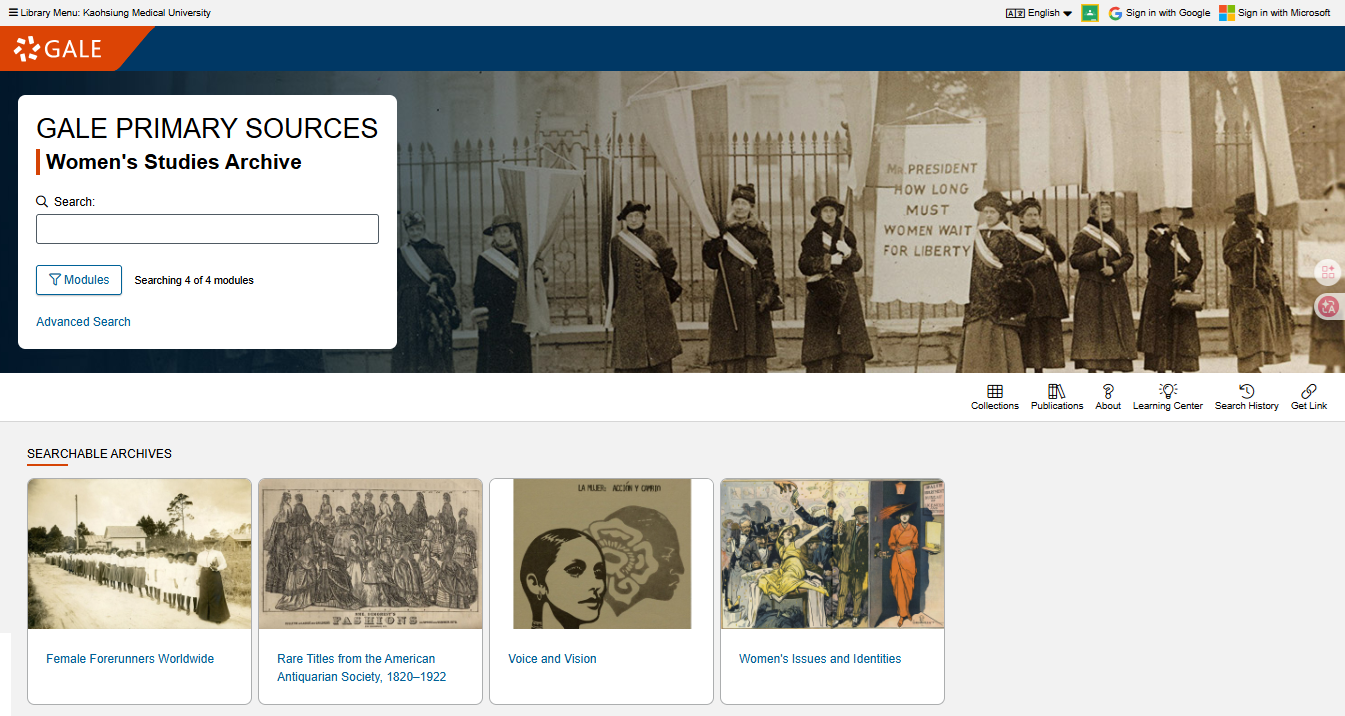Open Rare Titles from the American Antiquarian Society
Viewport: 1345px width, 716px height.
click(x=361, y=668)
